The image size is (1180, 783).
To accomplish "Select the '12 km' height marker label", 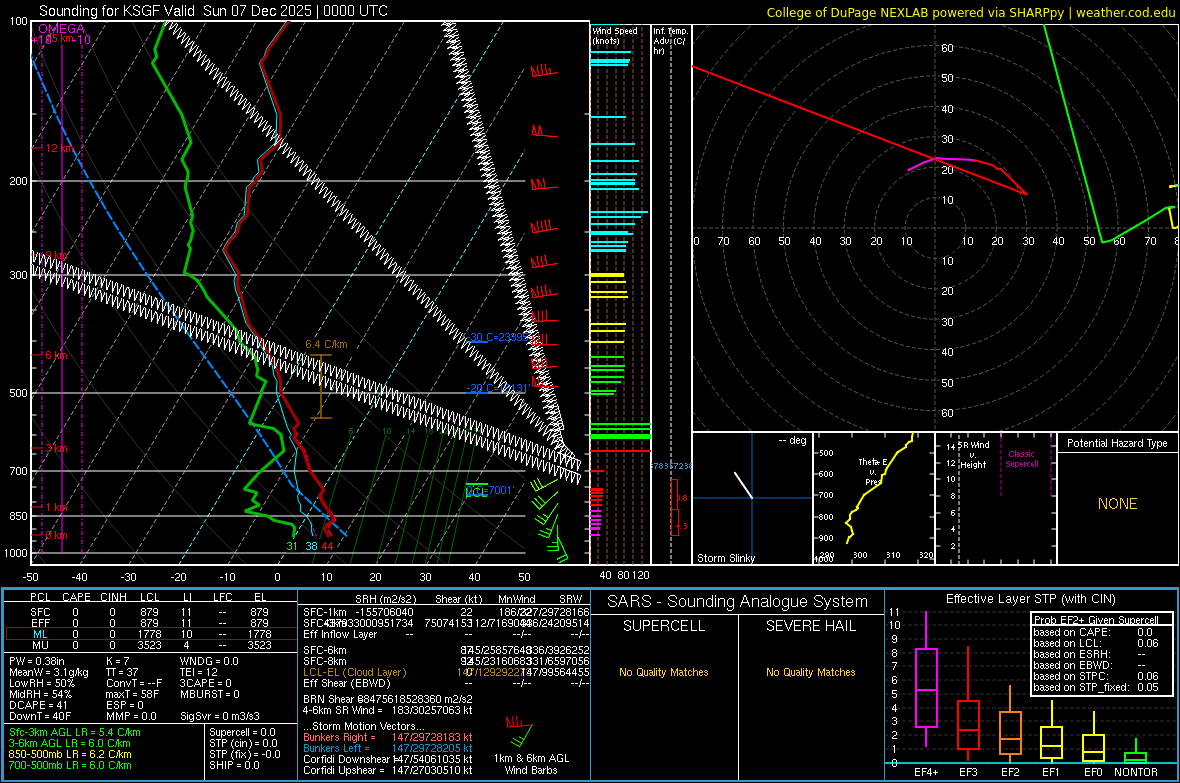I will coord(60,148).
